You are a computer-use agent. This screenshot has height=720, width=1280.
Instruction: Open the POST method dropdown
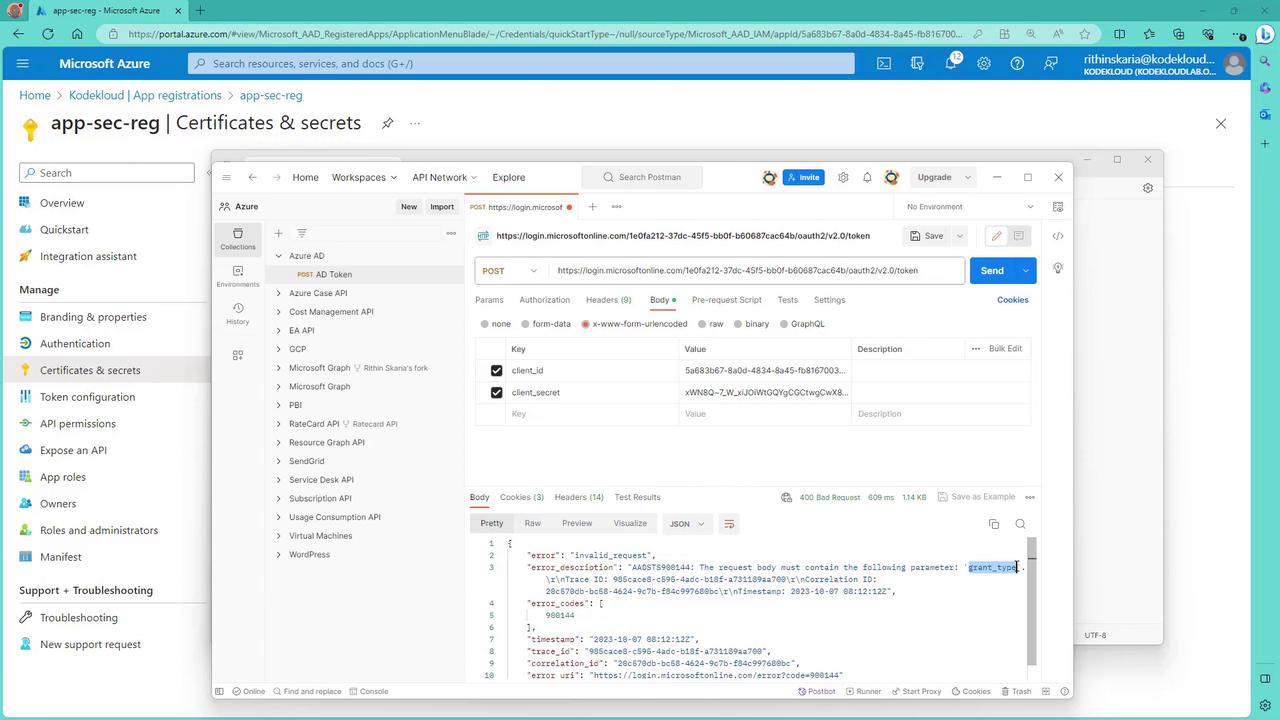coord(510,270)
